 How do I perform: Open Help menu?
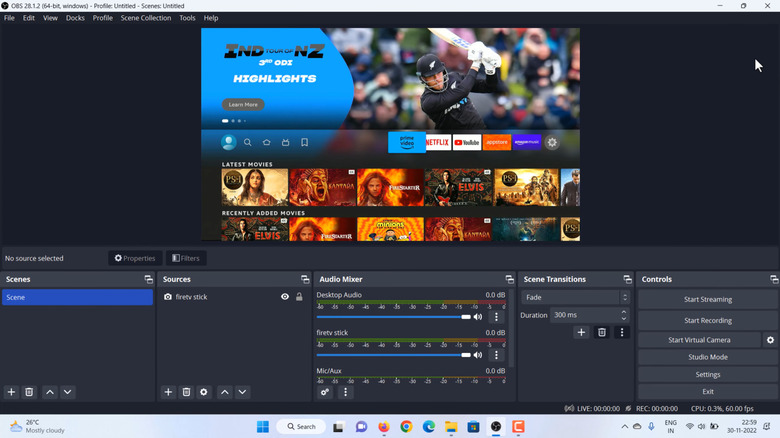coord(211,18)
